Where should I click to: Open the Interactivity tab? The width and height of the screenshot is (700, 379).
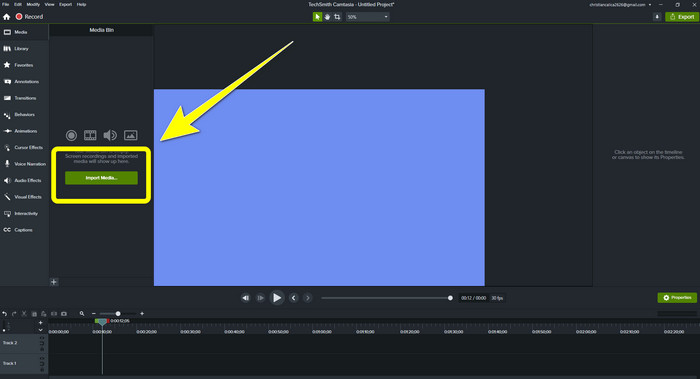[x=24, y=213]
